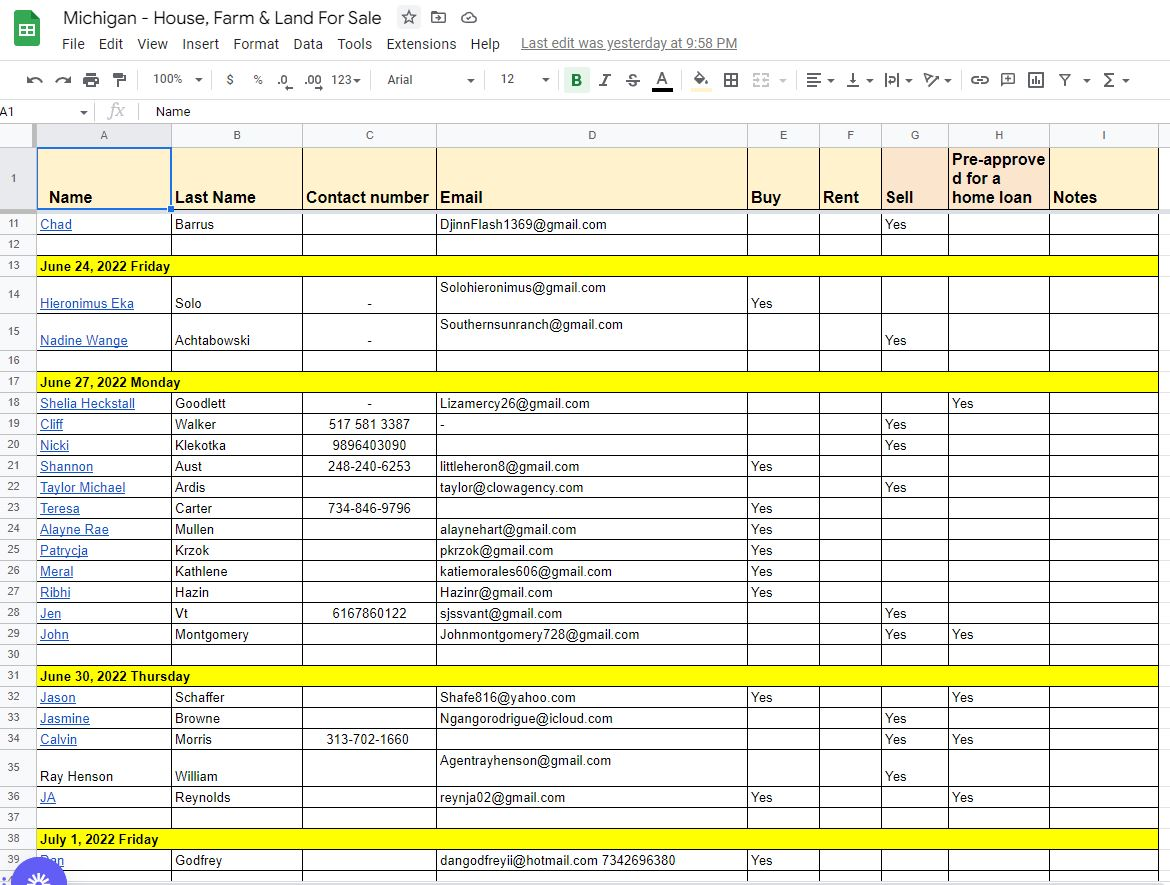Viewport: 1170px width, 885px height.
Task: Select the 'Contact number' header cell
Action: point(369,178)
